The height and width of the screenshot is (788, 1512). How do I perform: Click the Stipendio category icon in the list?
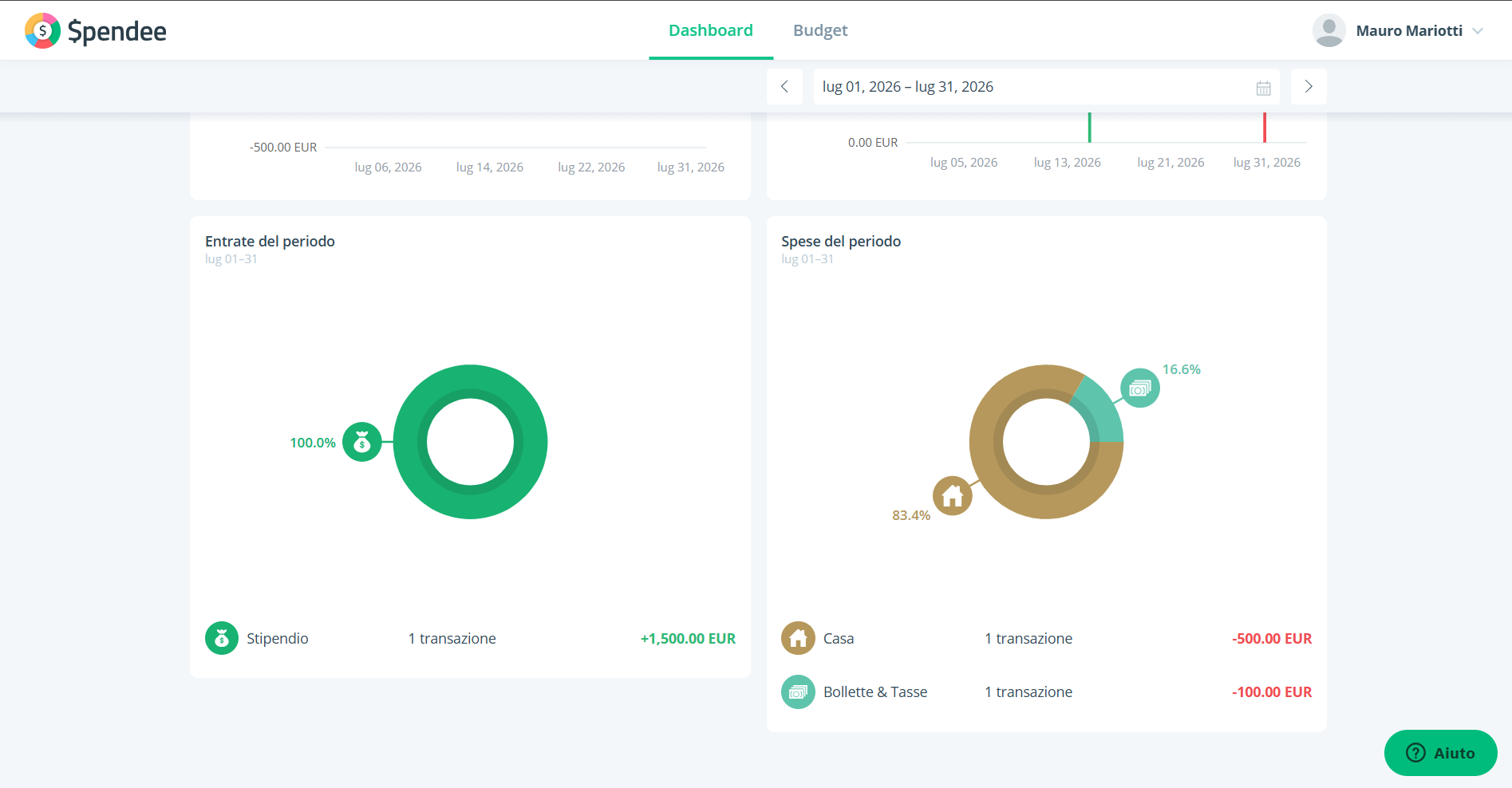tap(222, 638)
